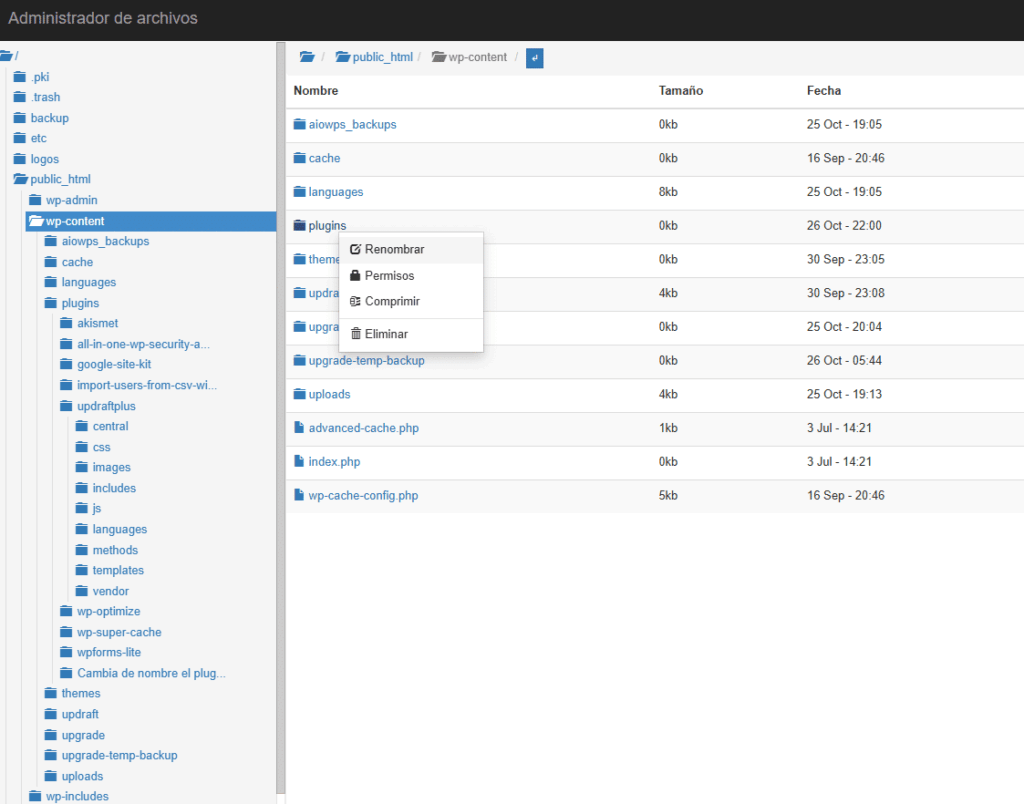Open the upgrade-temp-backup folder link in list
This screenshot has width=1024, height=804.
(366, 360)
